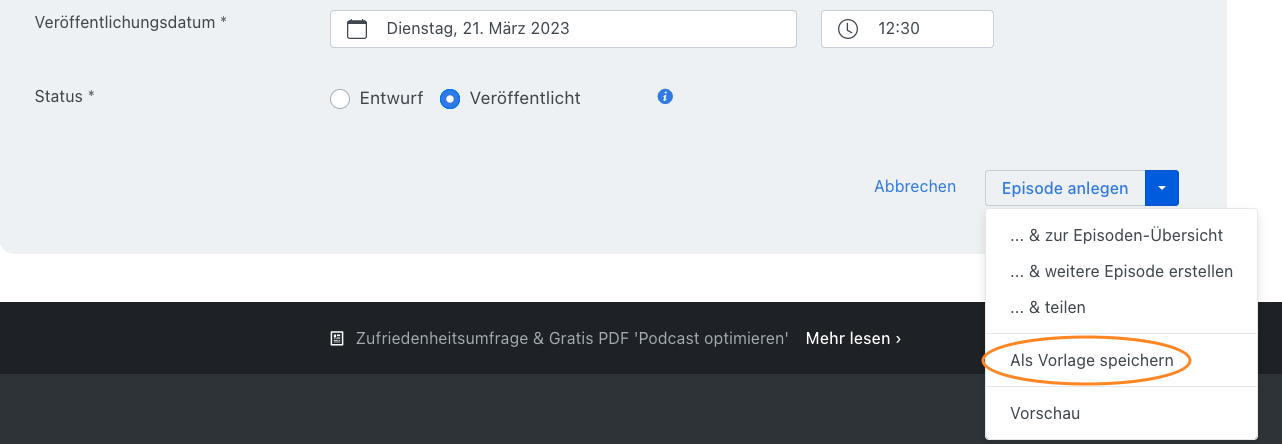This screenshot has height=444, width=1282.
Task: Choose '... & weitere Episode erstellen'
Action: [1121, 272]
